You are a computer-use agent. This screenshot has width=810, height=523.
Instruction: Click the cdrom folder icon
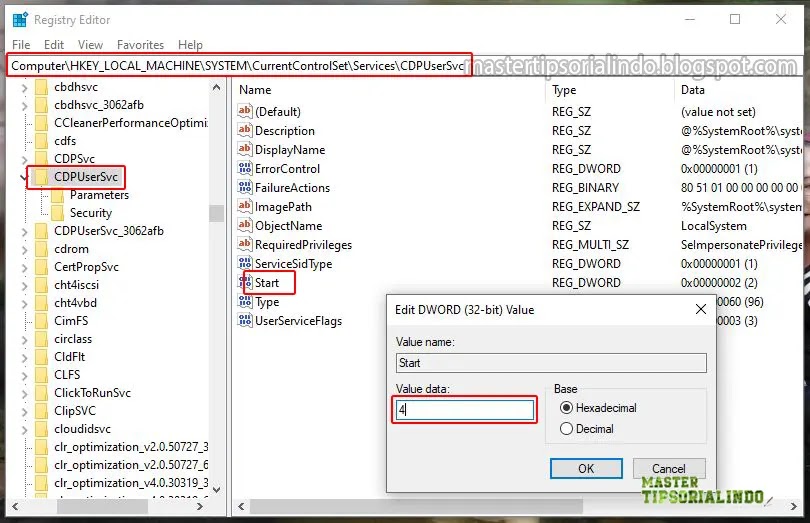(42, 249)
